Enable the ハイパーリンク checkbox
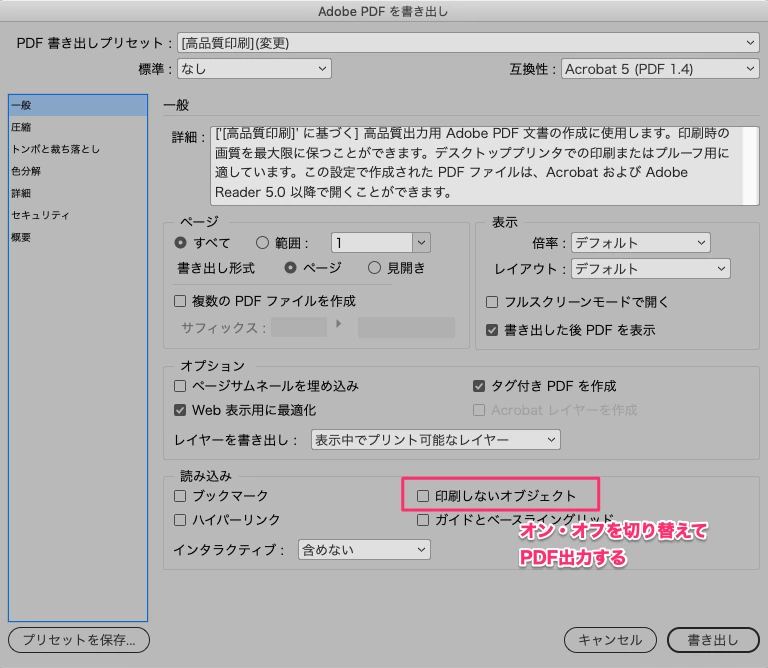 pyautogui.click(x=180, y=520)
